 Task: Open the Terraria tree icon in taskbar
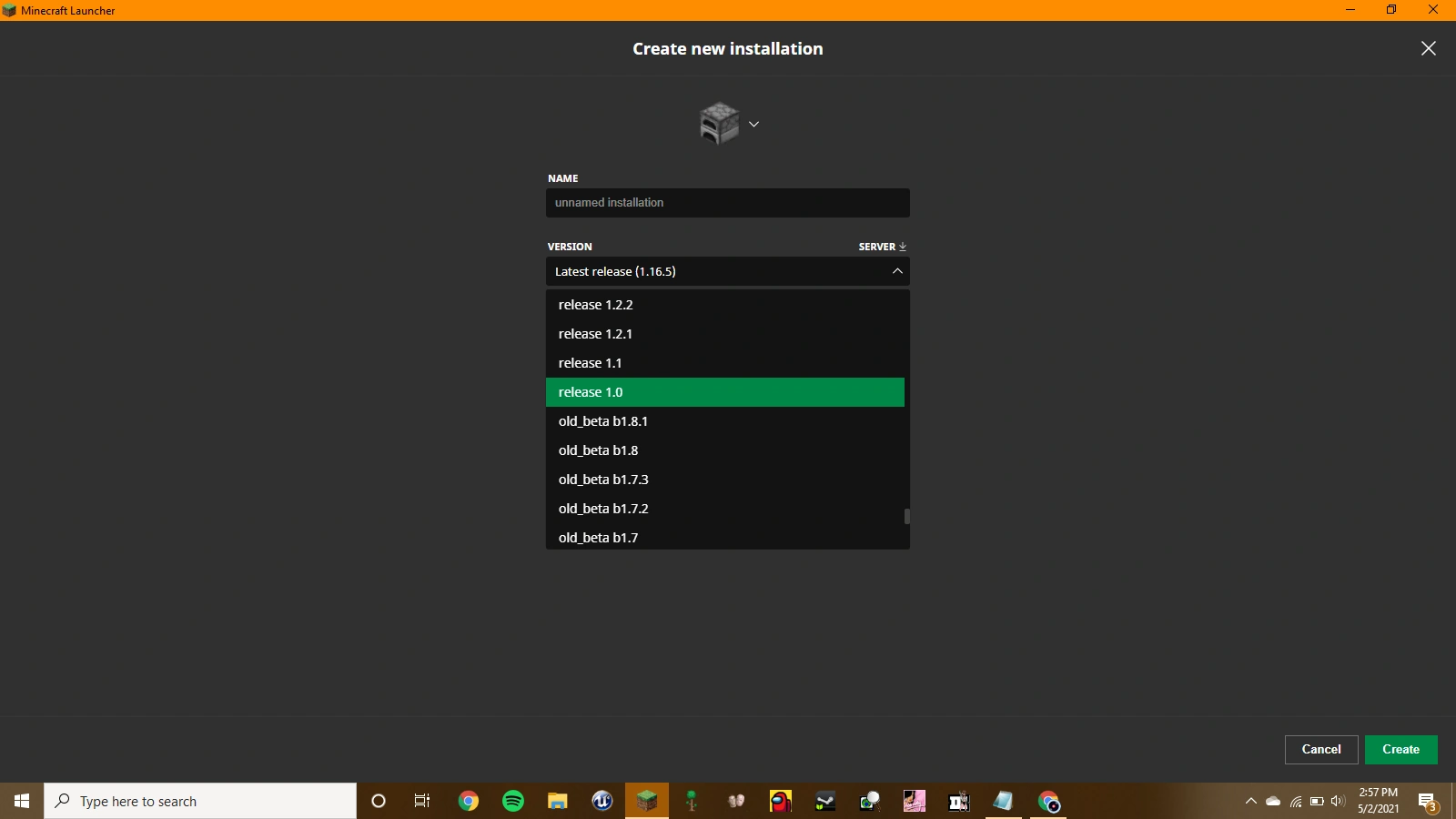692,801
